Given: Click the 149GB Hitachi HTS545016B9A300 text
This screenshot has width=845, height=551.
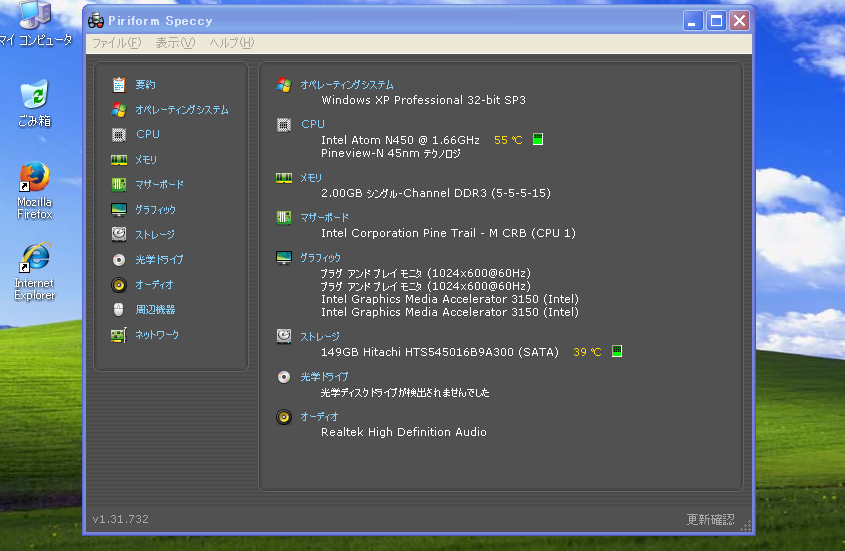Looking at the screenshot, I should click(x=440, y=352).
